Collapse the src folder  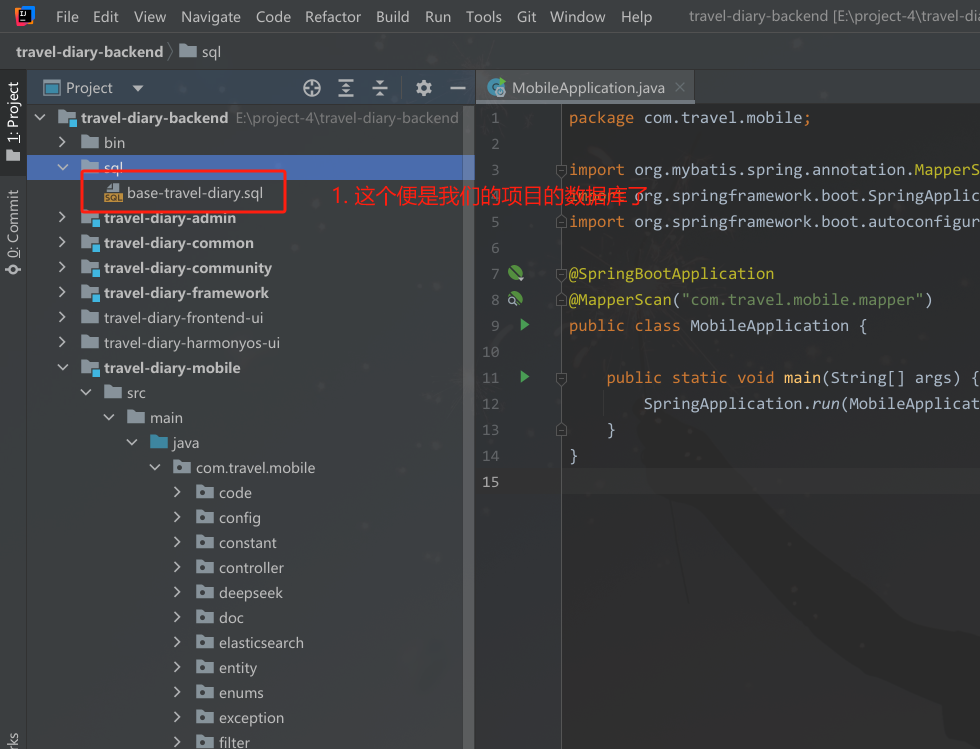(86, 392)
